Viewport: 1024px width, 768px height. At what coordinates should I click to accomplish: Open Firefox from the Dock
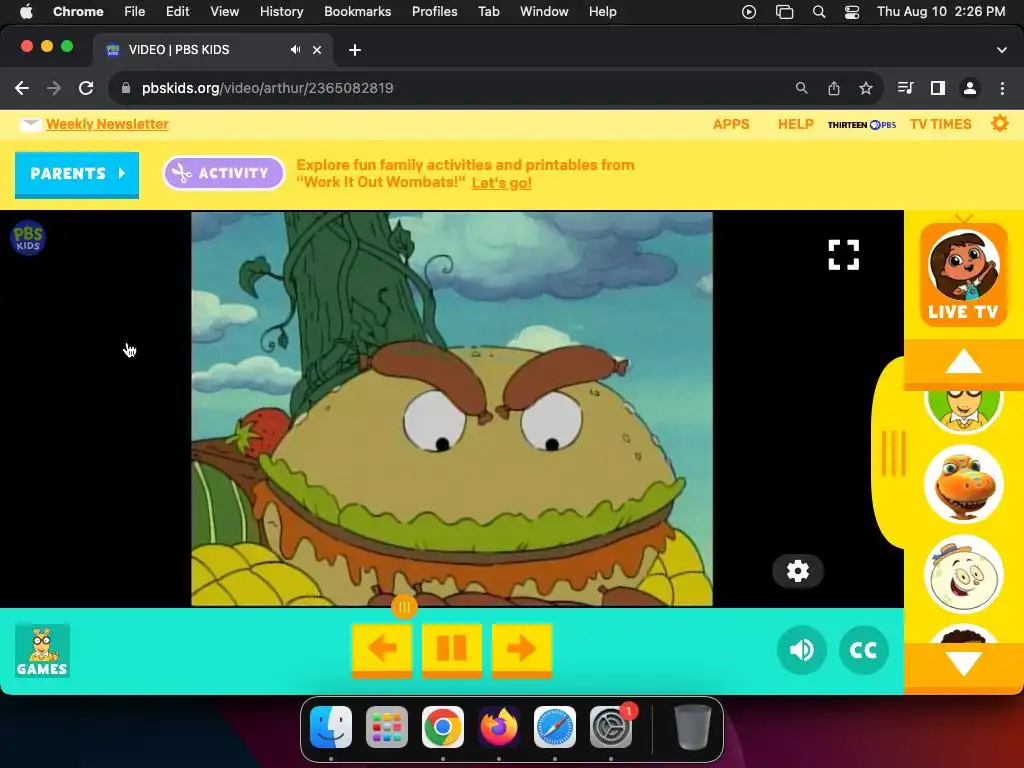pyautogui.click(x=499, y=727)
